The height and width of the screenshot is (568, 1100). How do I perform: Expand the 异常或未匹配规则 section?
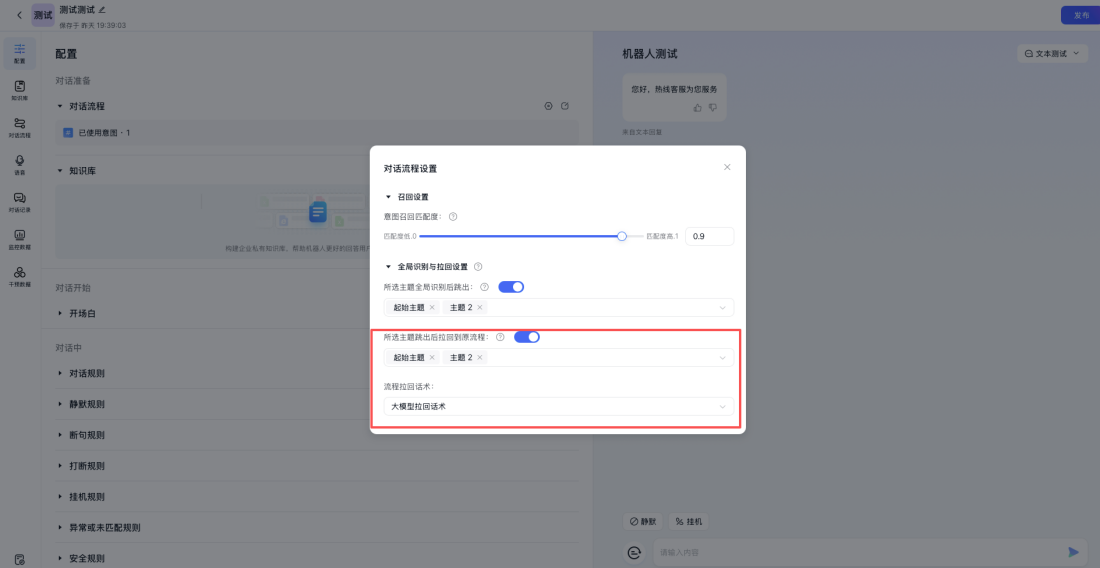click(x=60, y=527)
